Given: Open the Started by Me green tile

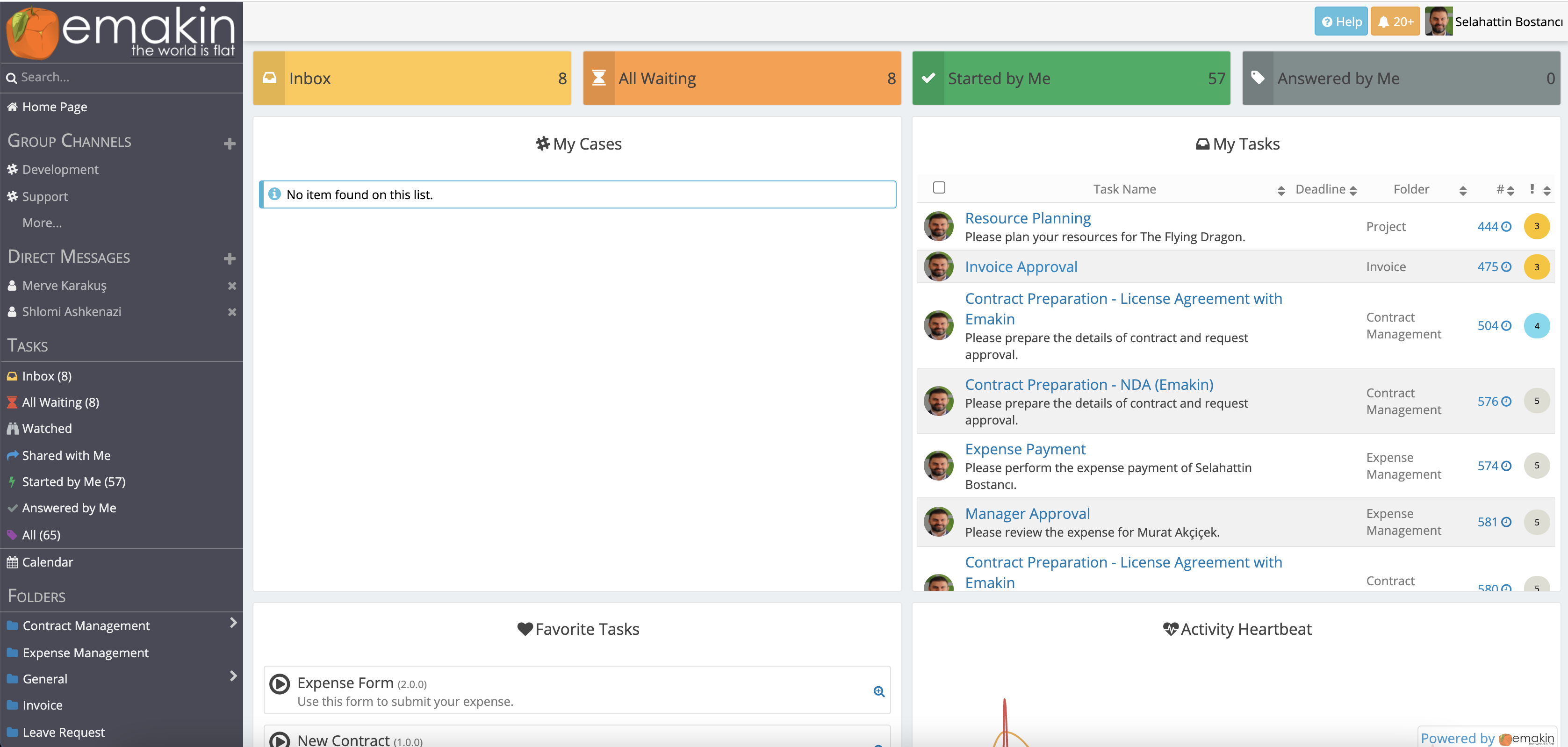Looking at the screenshot, I should pos(1071,79).
